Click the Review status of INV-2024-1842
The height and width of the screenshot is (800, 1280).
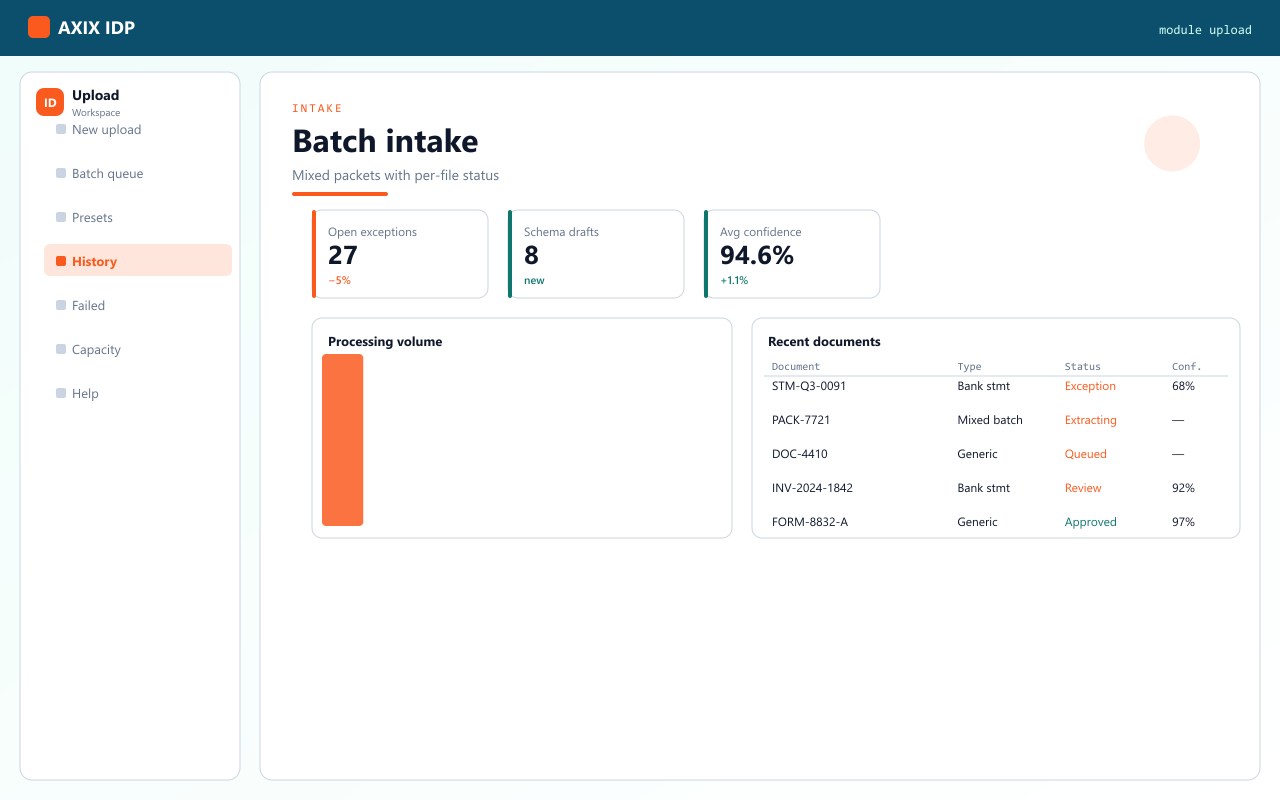click(x=1083, y=488)
